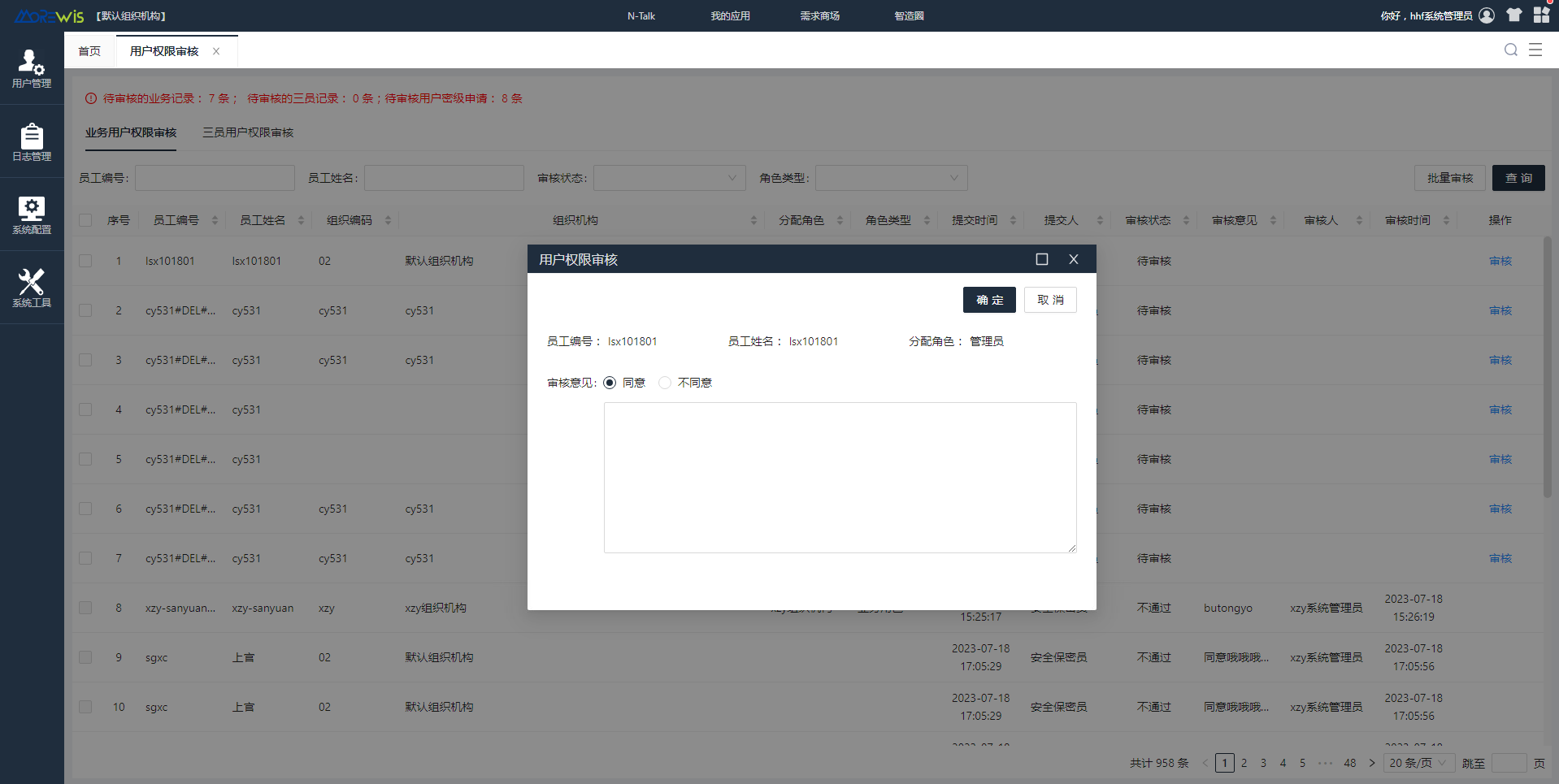
Task: Open the apps grid icon top right corner
Action: (1541, 15)
